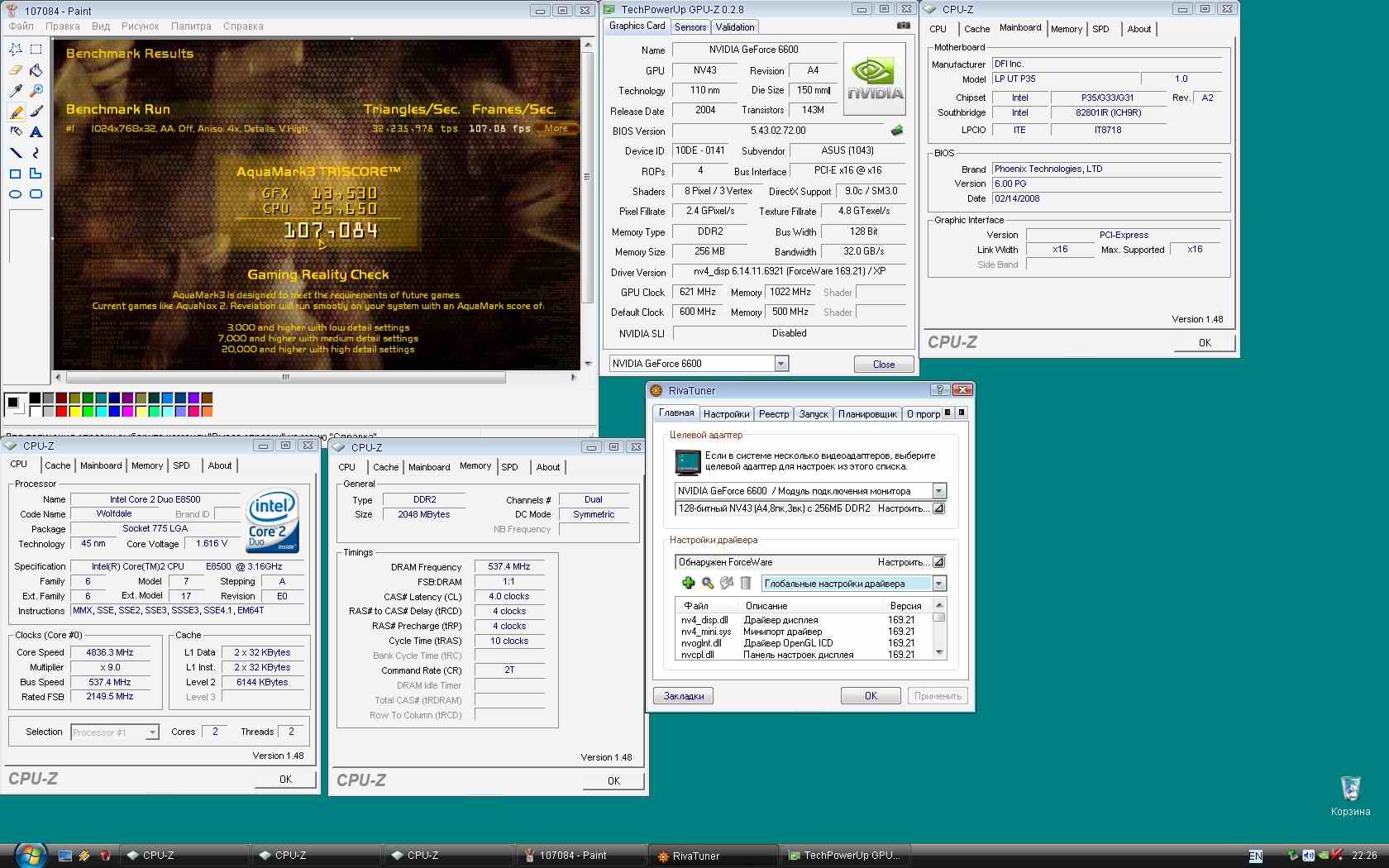The width and height of the screenshot is (1389, 868).
Task: Choose the Airbrush spray tool
Action: 15,132
